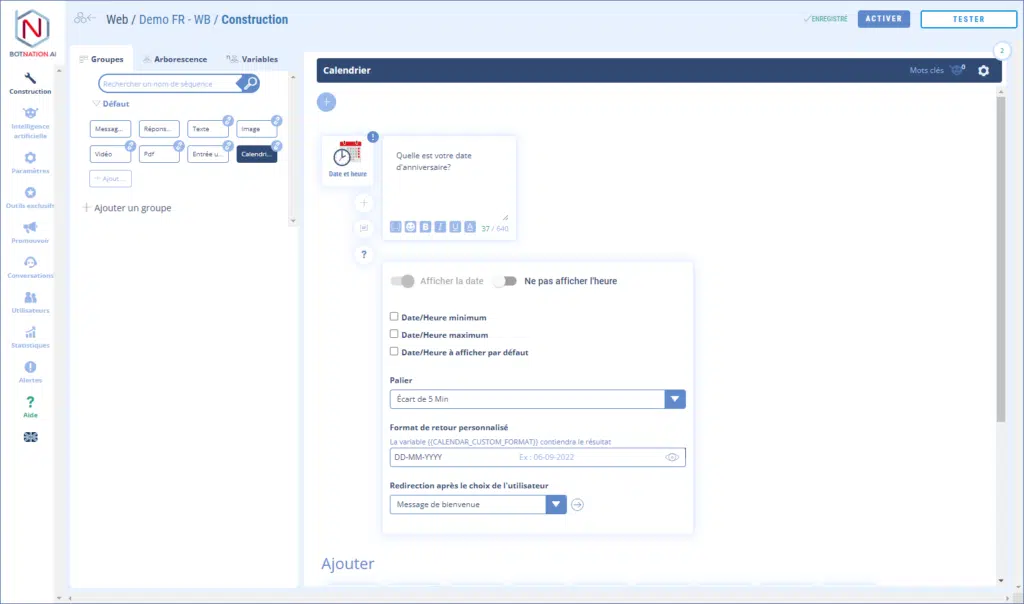1024x604 pixels.
Task: Click the question mark help icon beside message
Action: point(364,255)
